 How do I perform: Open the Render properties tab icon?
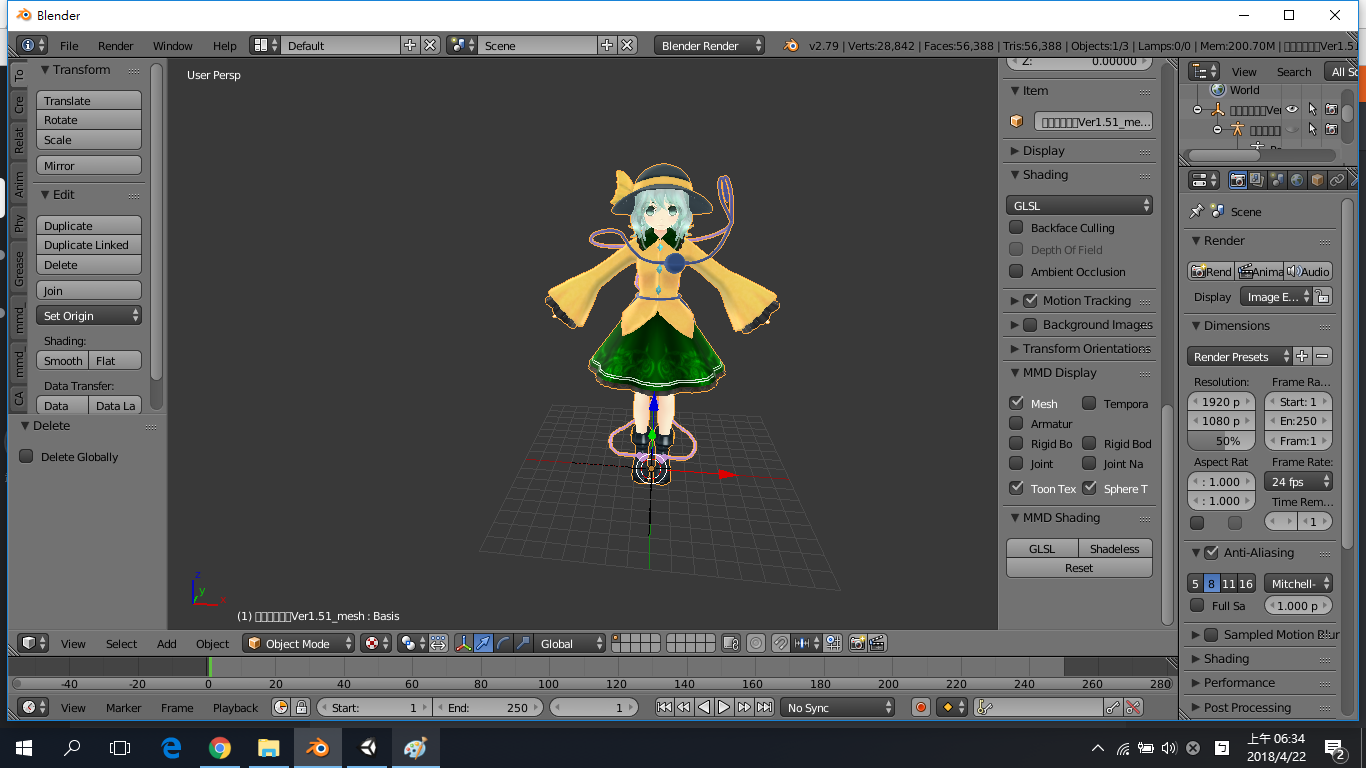click(1238, 180)
